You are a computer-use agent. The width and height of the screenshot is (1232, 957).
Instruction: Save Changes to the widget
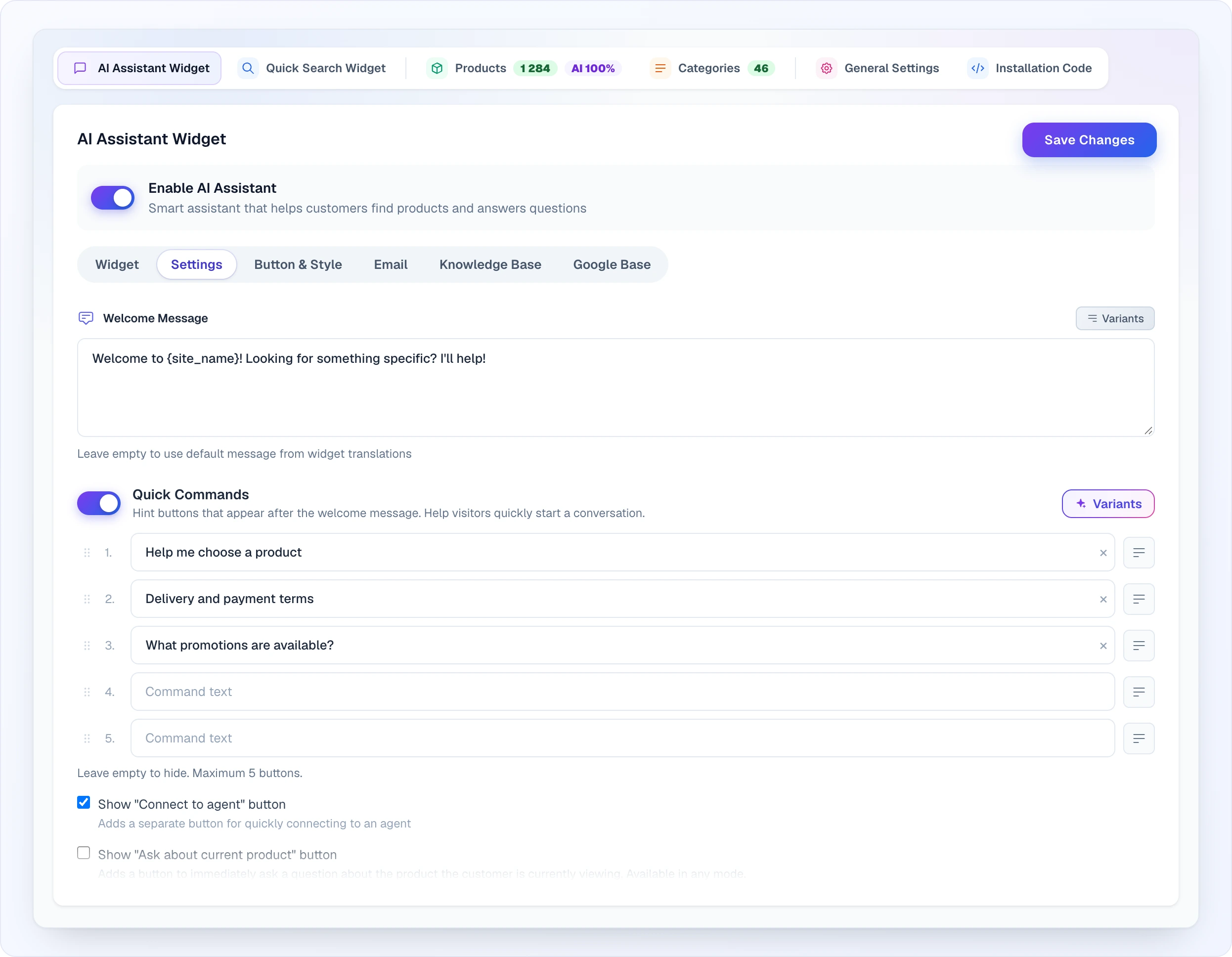[x=1089, y=140]
